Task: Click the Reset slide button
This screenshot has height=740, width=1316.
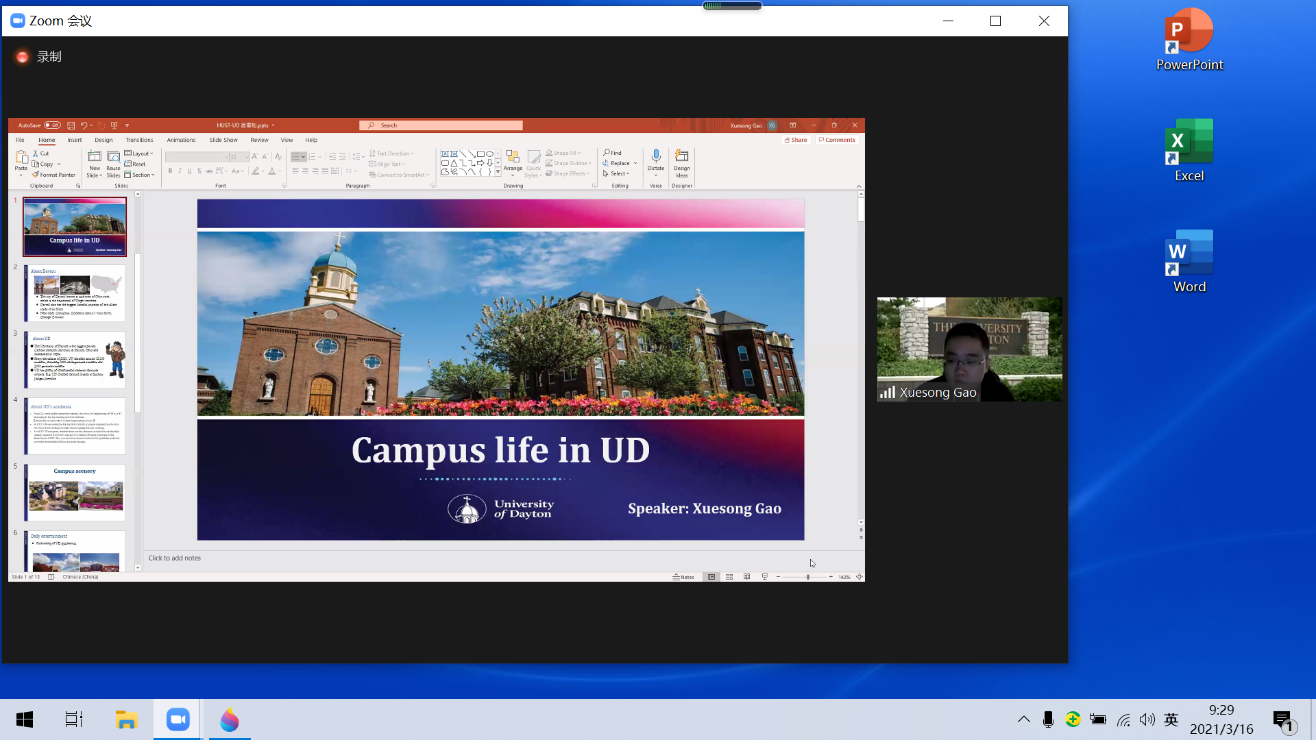Action: [x=135, y=164]
